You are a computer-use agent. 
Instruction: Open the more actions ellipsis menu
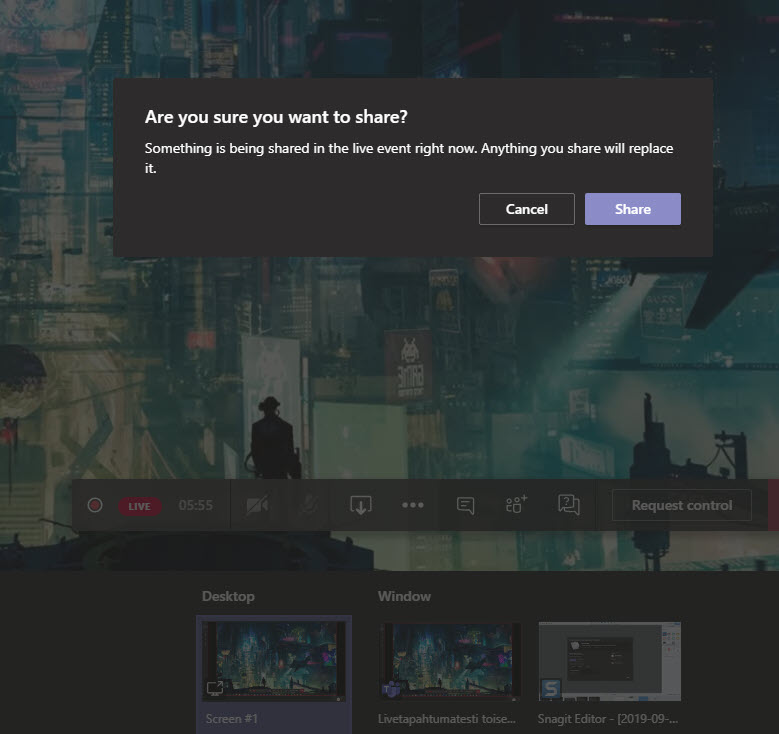click(x=413, y=506)
